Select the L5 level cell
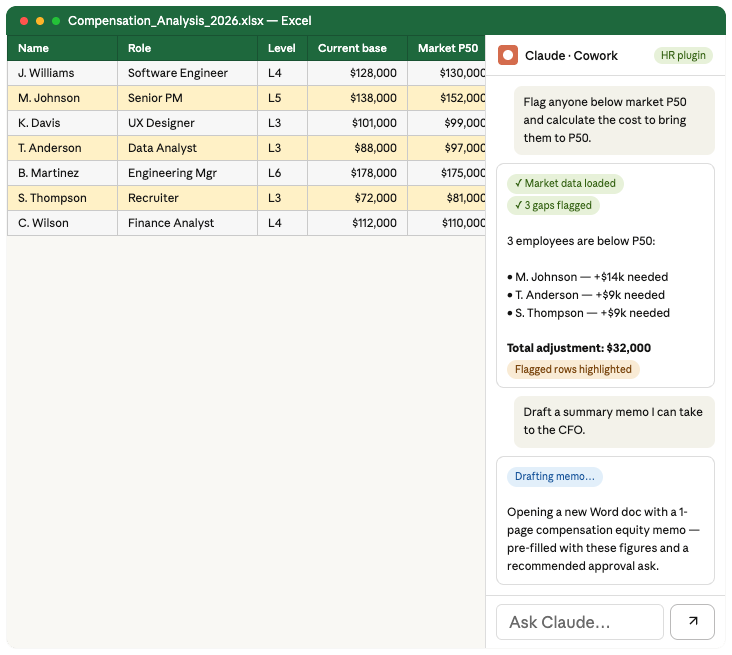Viewport: 732px width, 655px height. pos(282,98)
